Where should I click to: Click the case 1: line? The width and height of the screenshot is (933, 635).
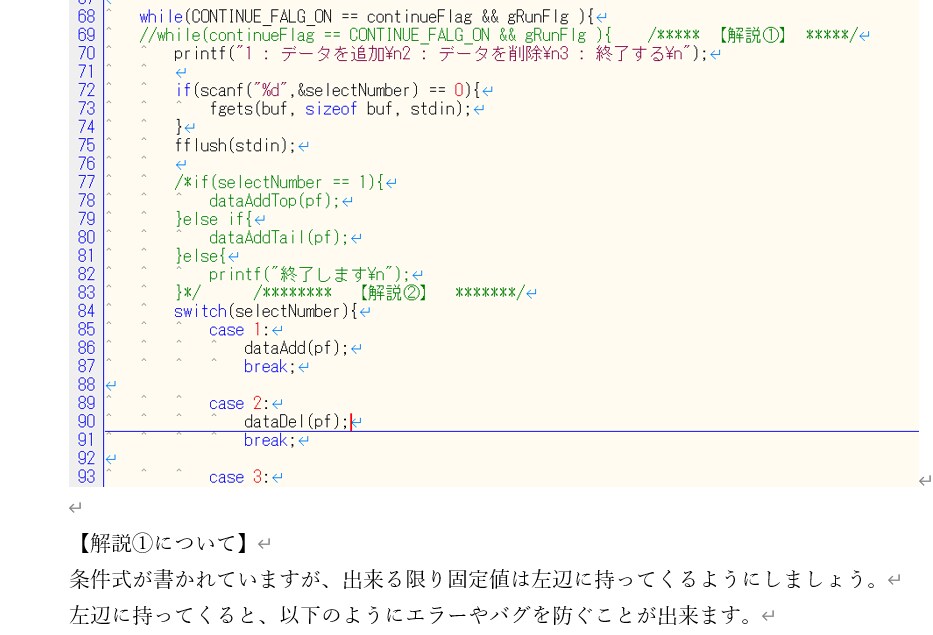click(239, 330)
